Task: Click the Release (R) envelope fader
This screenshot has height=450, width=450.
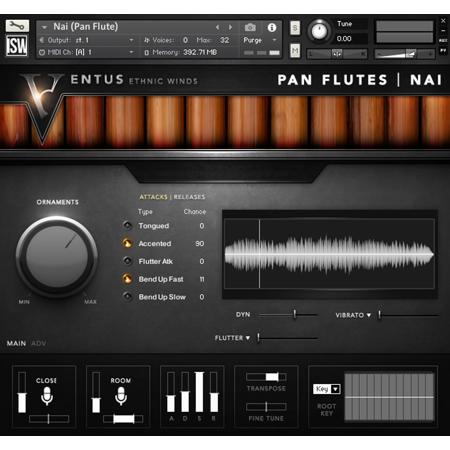Action: pyautogui.click(x=214, y=392)
